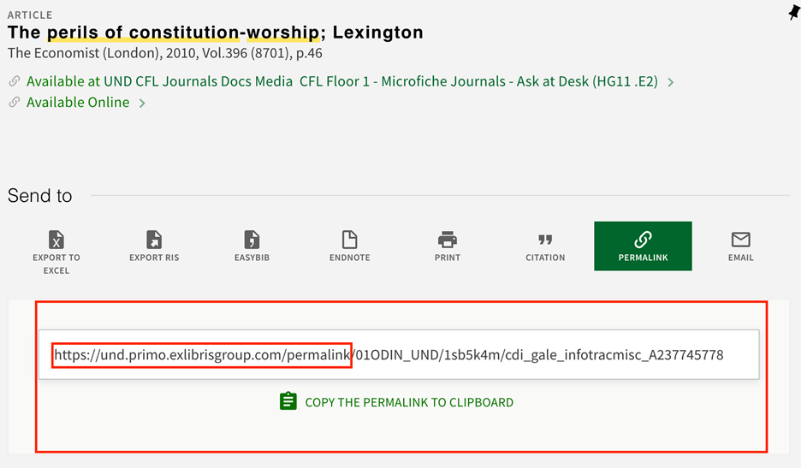801x468 pixels.
Task: Click the clipboard icon next to the copy-permalink text
Action: tap(288, 401)
